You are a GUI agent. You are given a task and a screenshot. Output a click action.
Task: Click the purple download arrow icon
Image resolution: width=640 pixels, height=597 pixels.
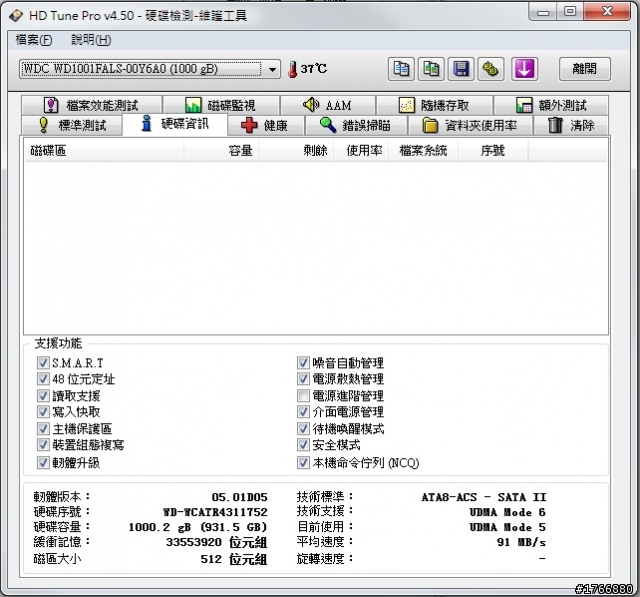click(524, 69)
